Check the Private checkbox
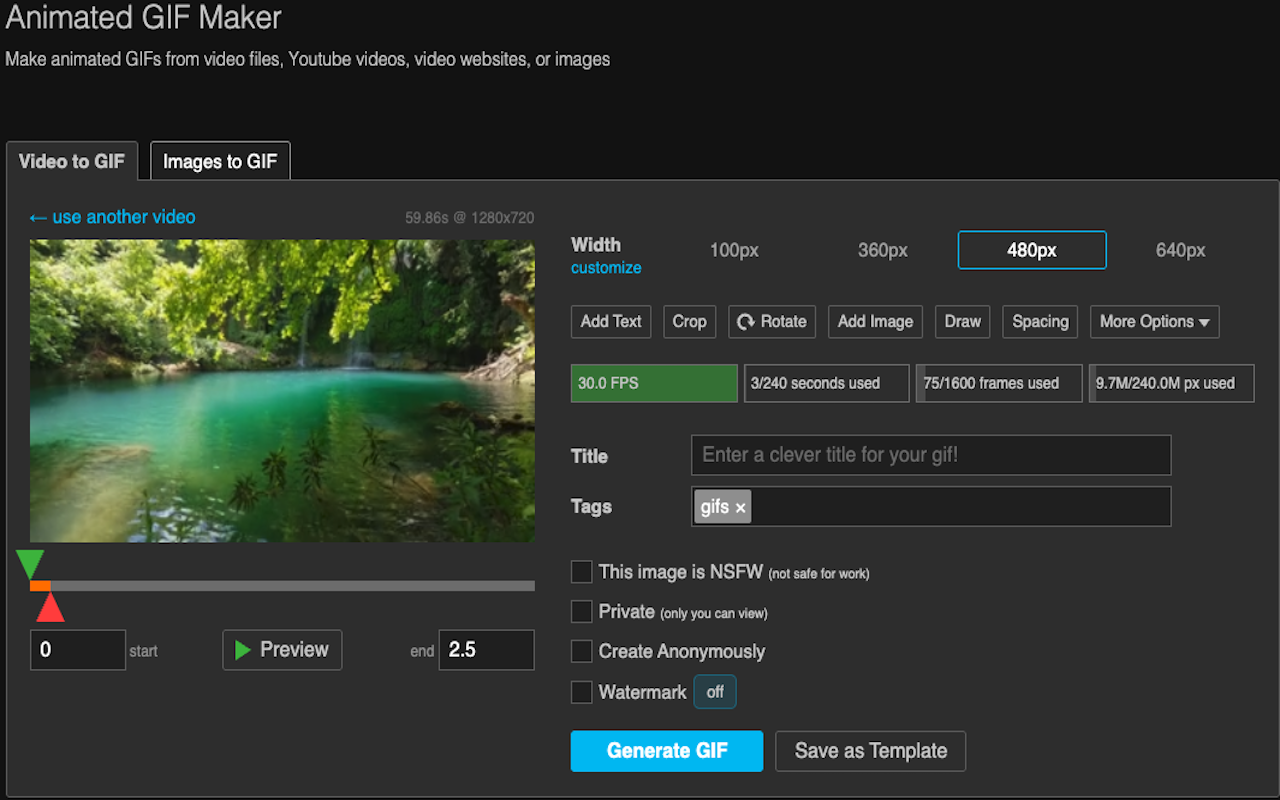Viewport: 1280px width, 800px height. click(x=581, y=611)
